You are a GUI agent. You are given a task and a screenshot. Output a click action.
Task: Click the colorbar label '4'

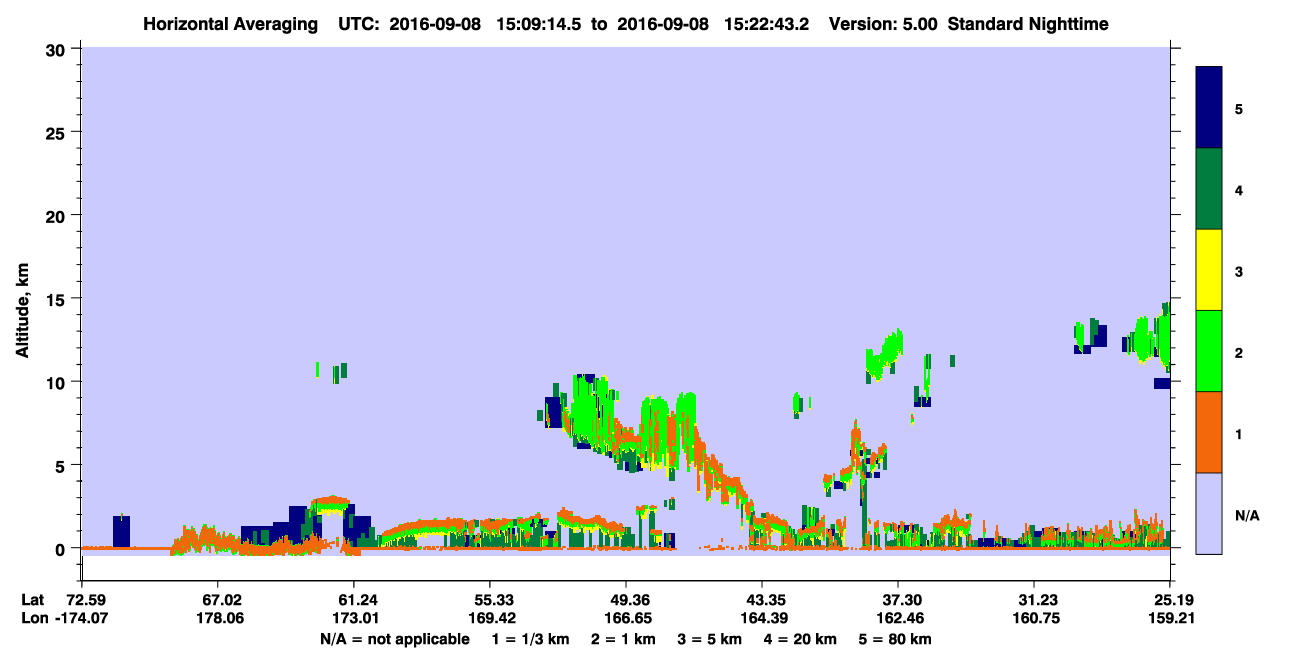(1239, 190)
